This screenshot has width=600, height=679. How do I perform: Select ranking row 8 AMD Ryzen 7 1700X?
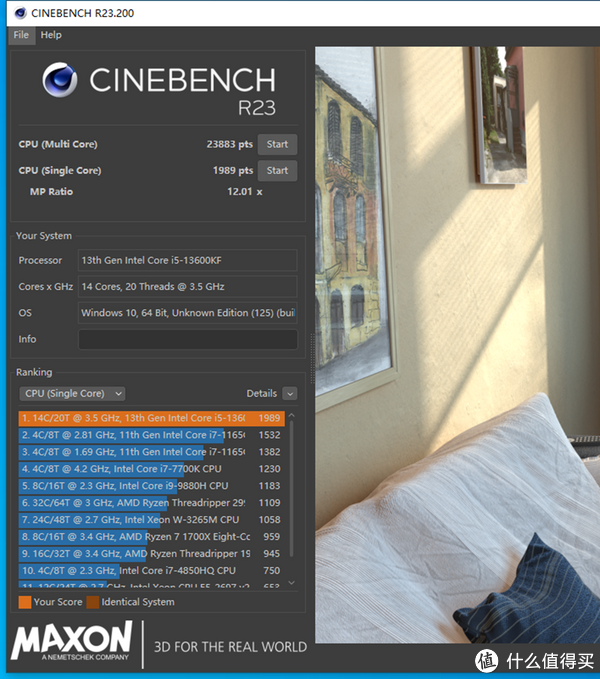(x=152, y=537)
